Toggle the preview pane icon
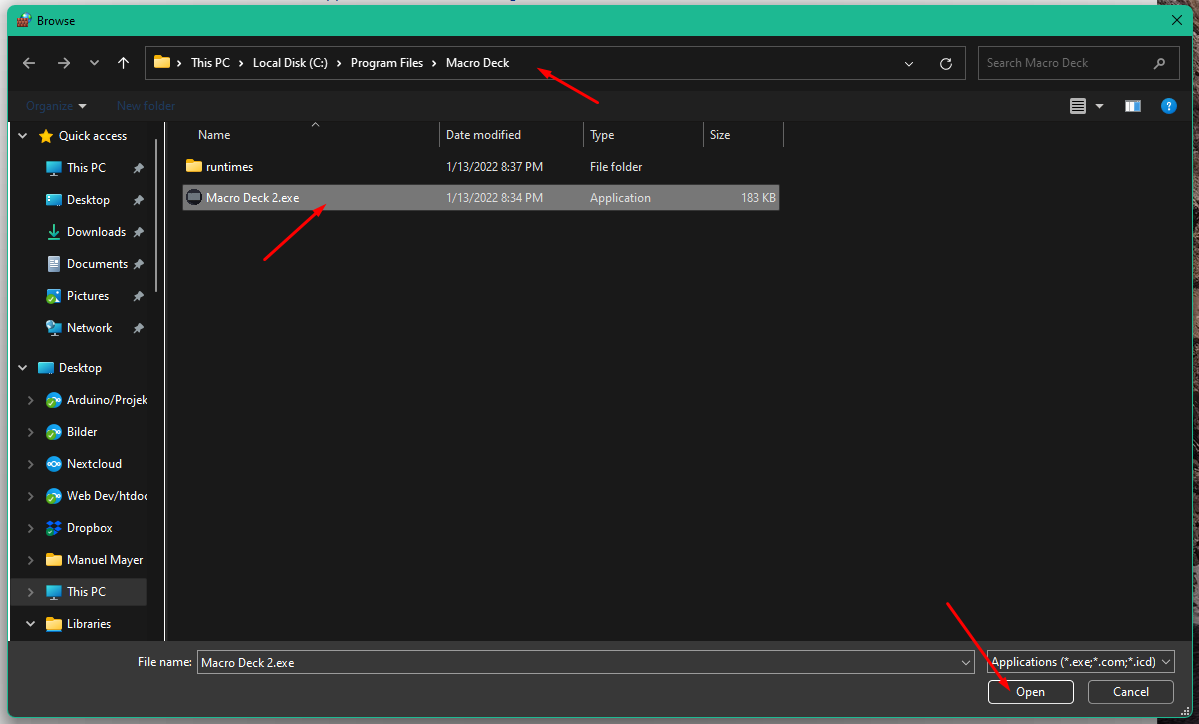1199x724 pixels. tap(1132, 106)
